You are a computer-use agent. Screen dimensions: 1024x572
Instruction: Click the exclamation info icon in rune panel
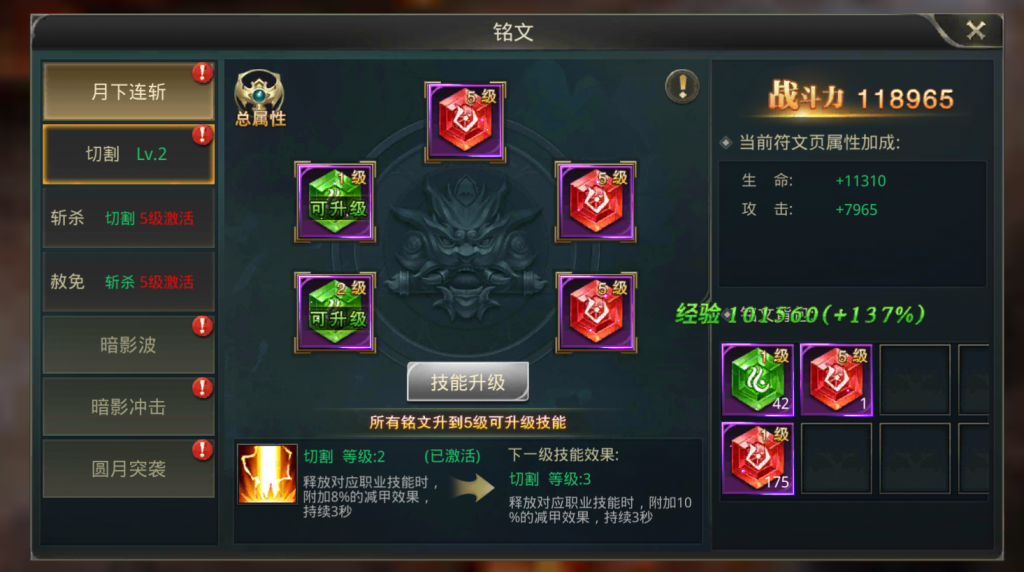(x=682, y=86)
